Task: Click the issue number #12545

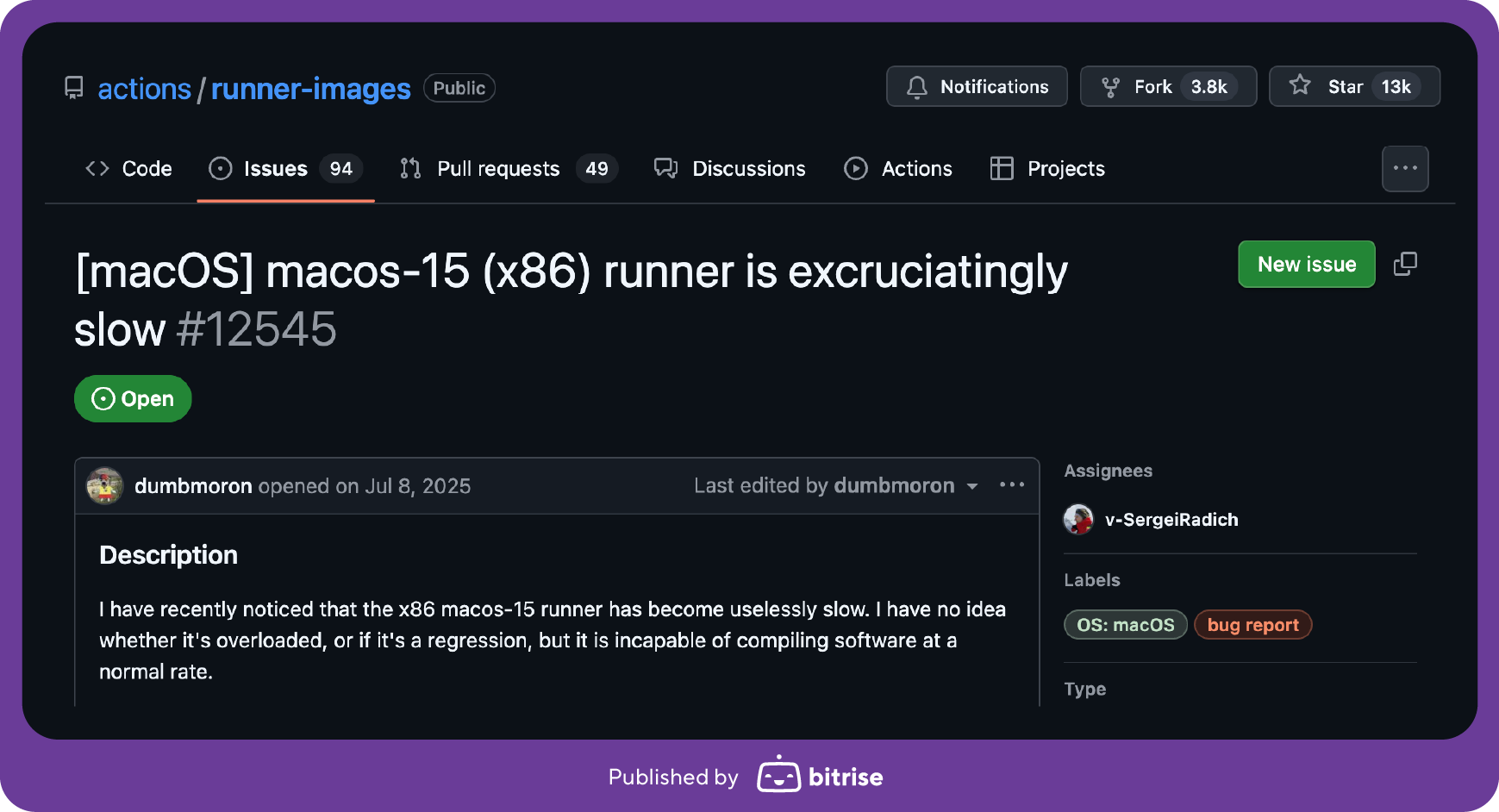Action: coord(257,329)
